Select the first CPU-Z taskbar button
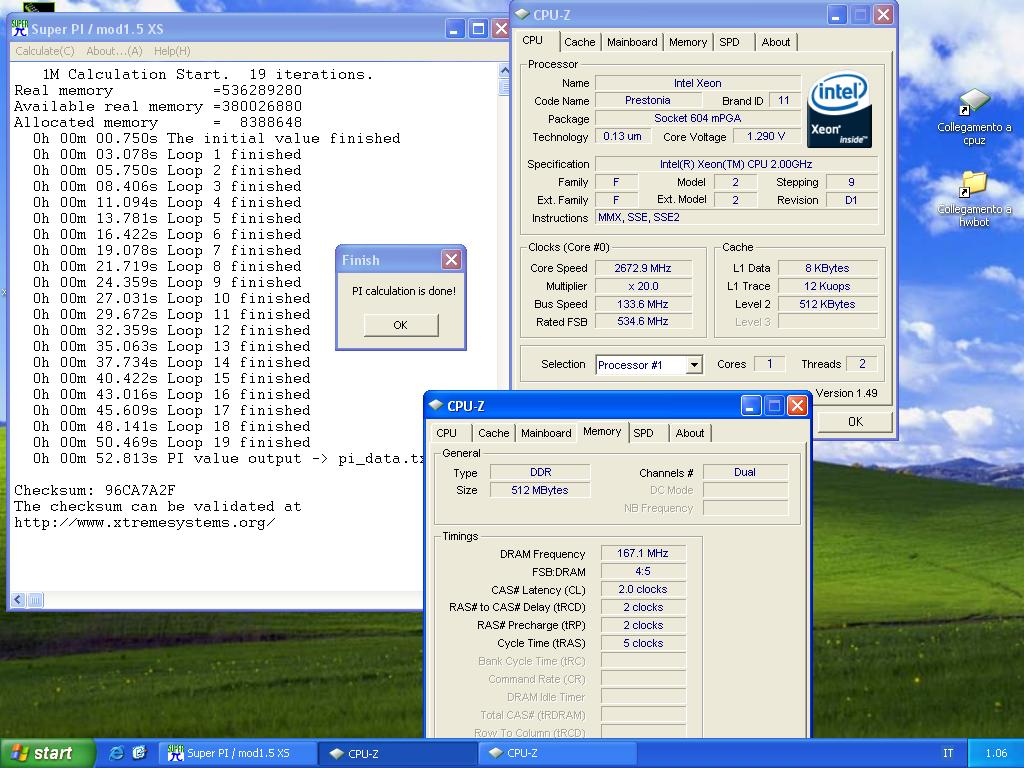This screenshot has width=1024, height=768. point(397,753)
